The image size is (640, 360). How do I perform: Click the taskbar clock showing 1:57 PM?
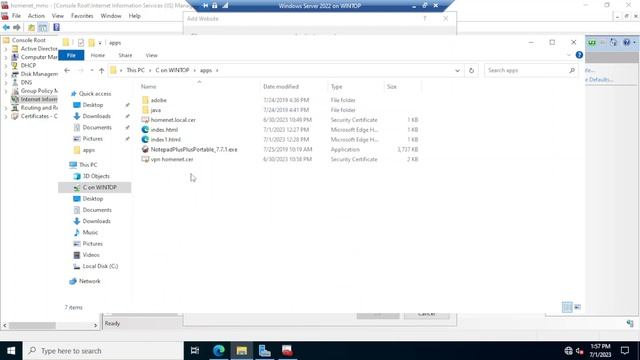600,351
